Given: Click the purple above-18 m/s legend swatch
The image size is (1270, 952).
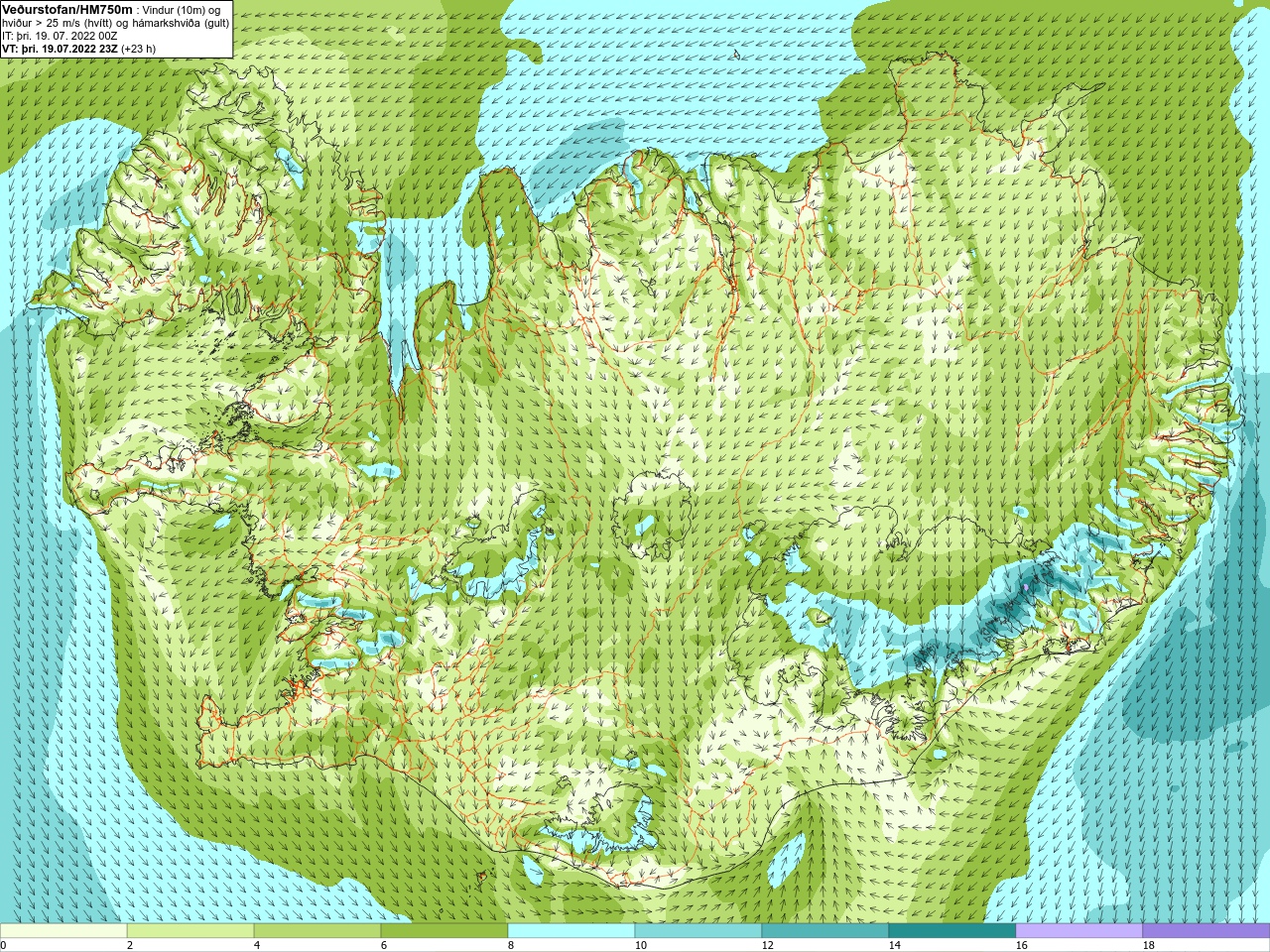Looking at the screenshot, I should (x=1206, y=931).
